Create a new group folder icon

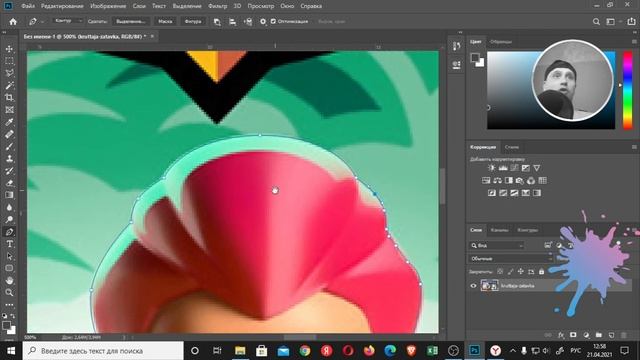(599, 335)
